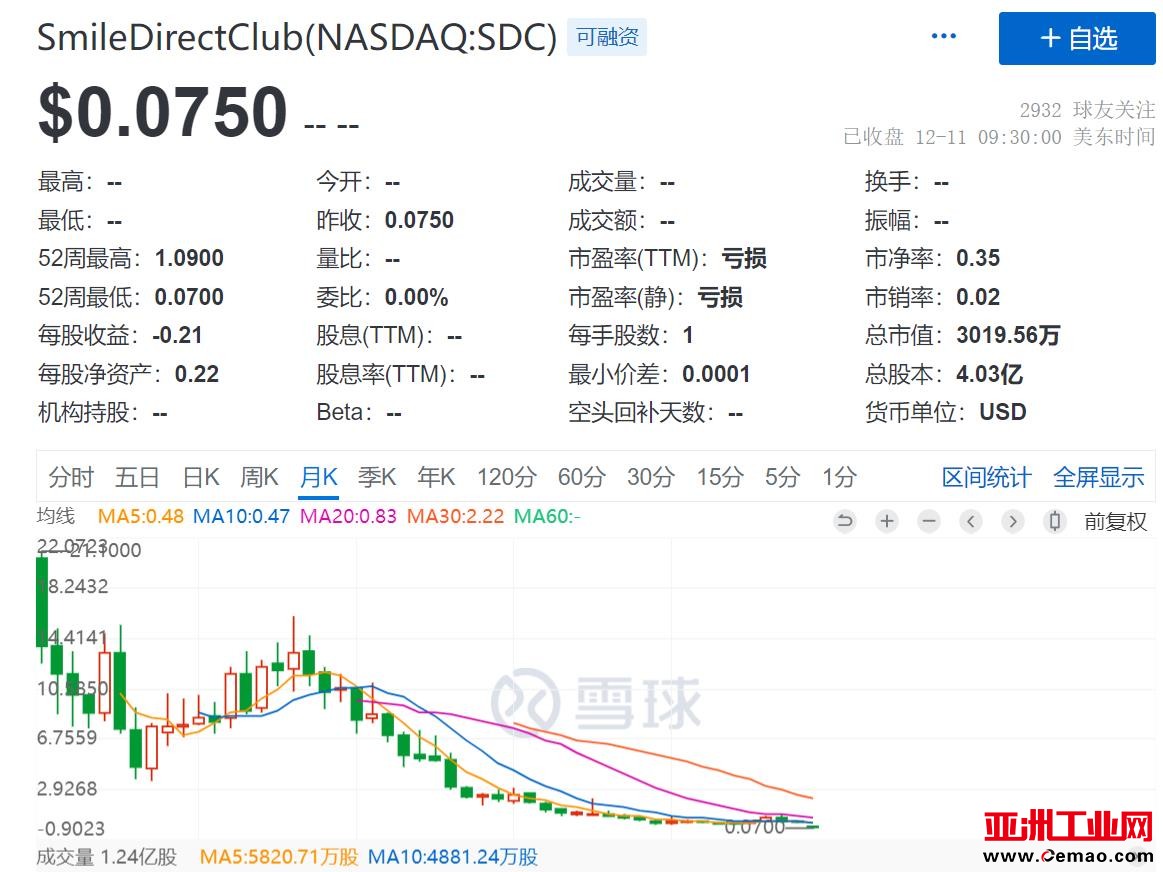Add SDC to watchlist with 自选 button

[1077, 39]
